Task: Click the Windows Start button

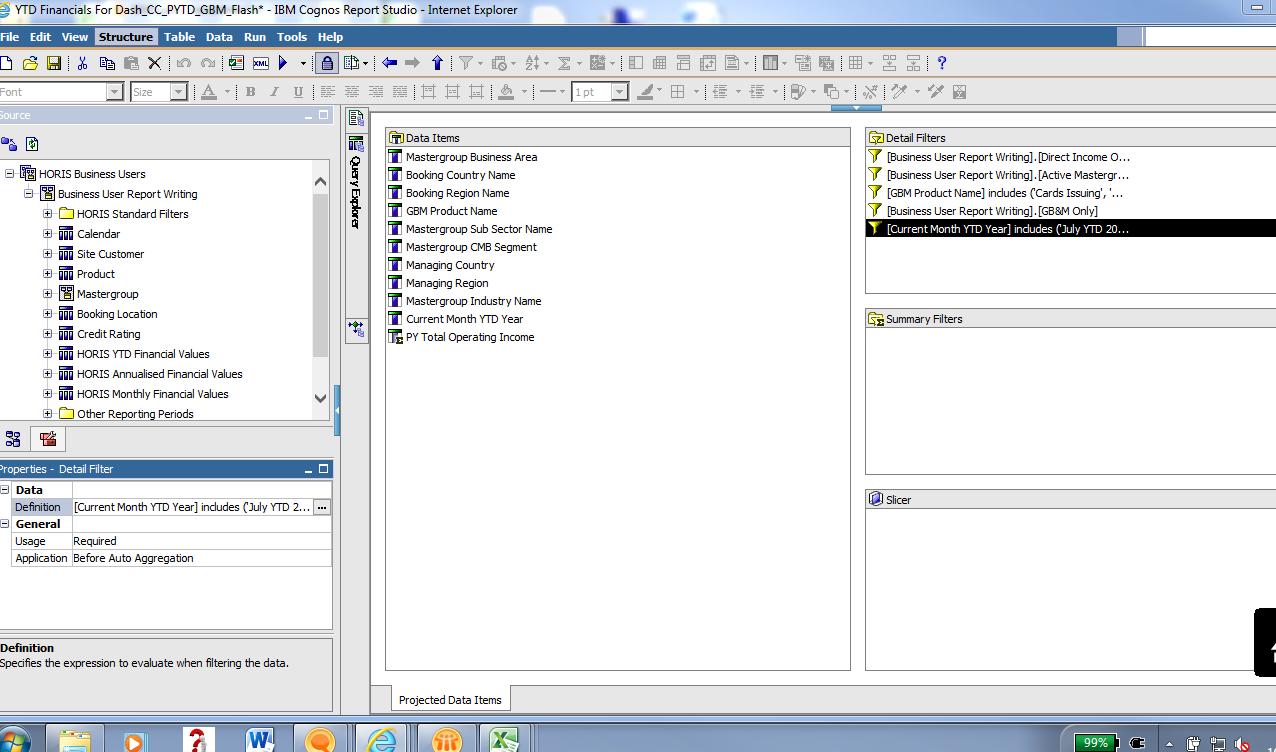Action: point(14,741)
